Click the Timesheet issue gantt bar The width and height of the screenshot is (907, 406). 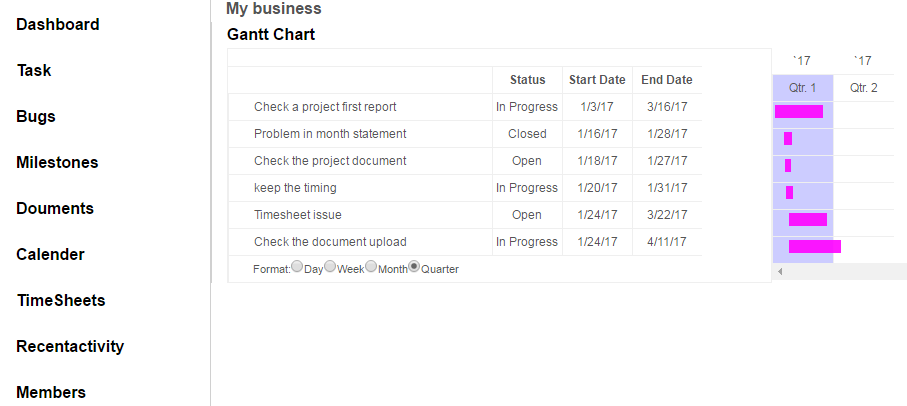808,219
